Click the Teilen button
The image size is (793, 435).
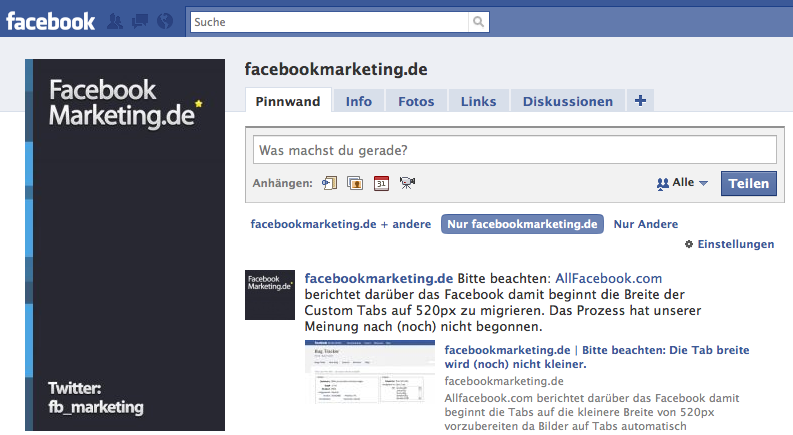coord(748,183)
